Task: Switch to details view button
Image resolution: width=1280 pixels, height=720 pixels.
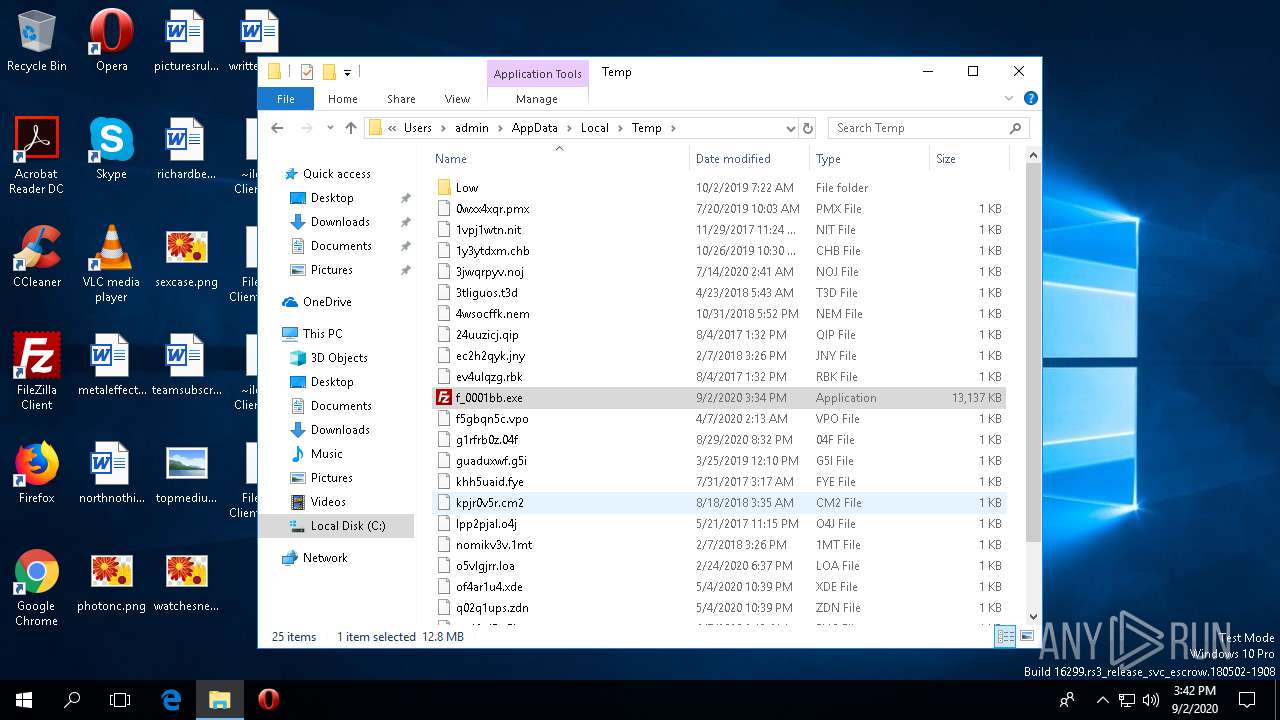Action: coord(1006,637)
